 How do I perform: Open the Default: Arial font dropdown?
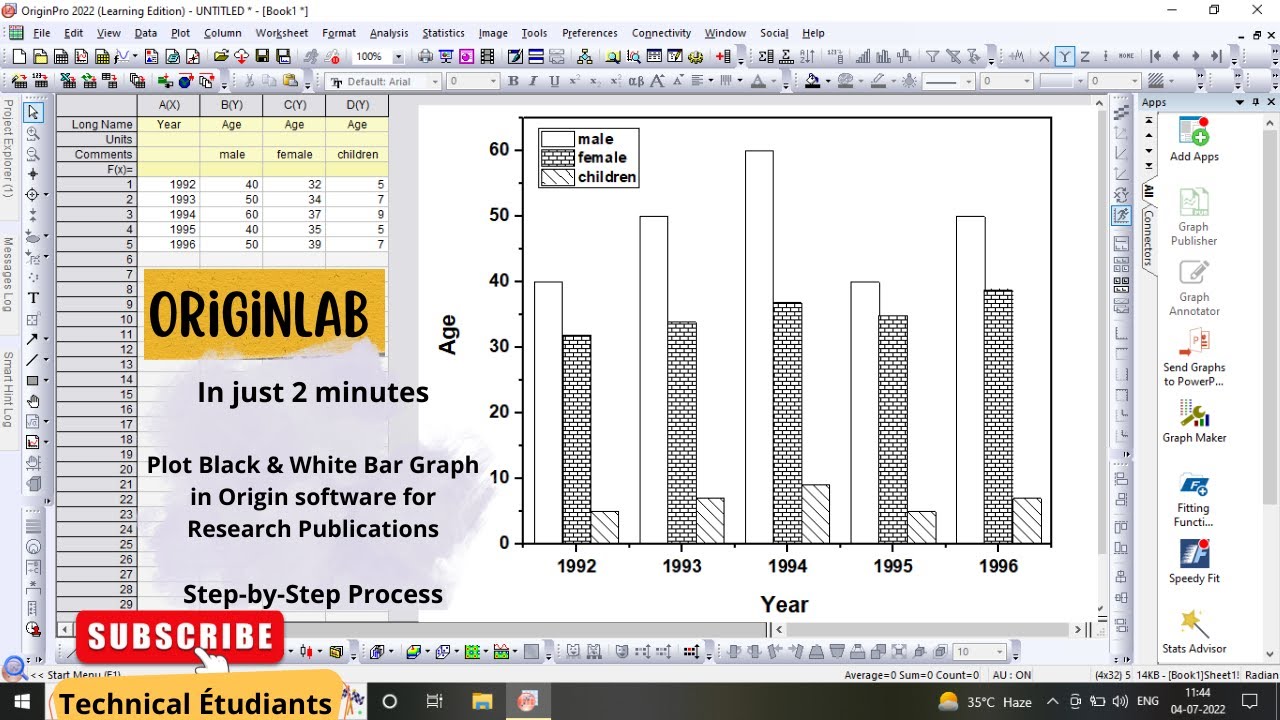(x=434, y=82)
